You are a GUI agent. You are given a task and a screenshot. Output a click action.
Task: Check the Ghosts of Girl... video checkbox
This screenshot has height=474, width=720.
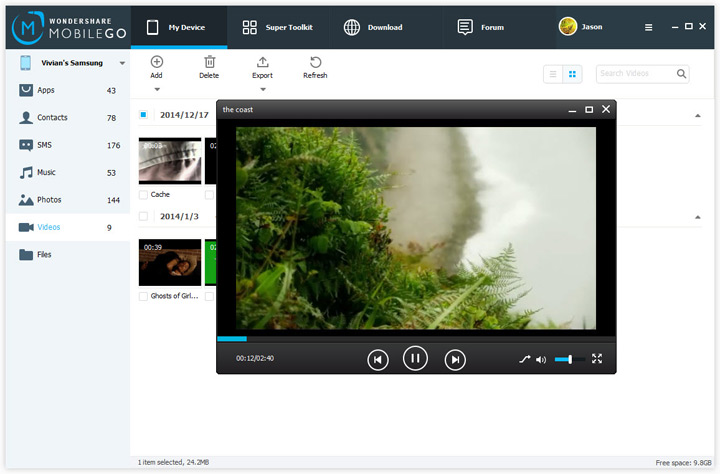143,296
